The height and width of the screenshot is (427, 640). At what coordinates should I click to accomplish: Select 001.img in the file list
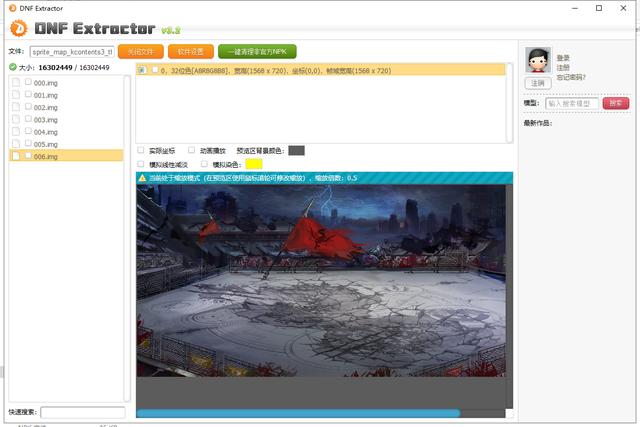click(46, 95)
